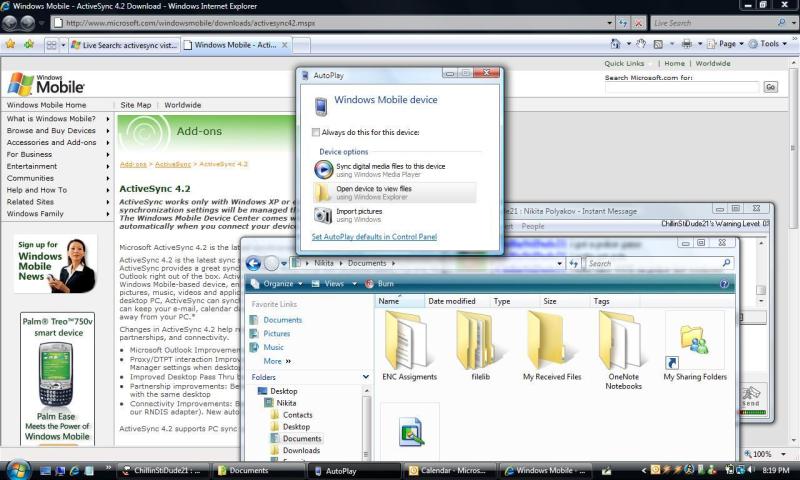
Task: Open Calendar - Microsoft taskbar button
Action: click(x=449, y=470)
